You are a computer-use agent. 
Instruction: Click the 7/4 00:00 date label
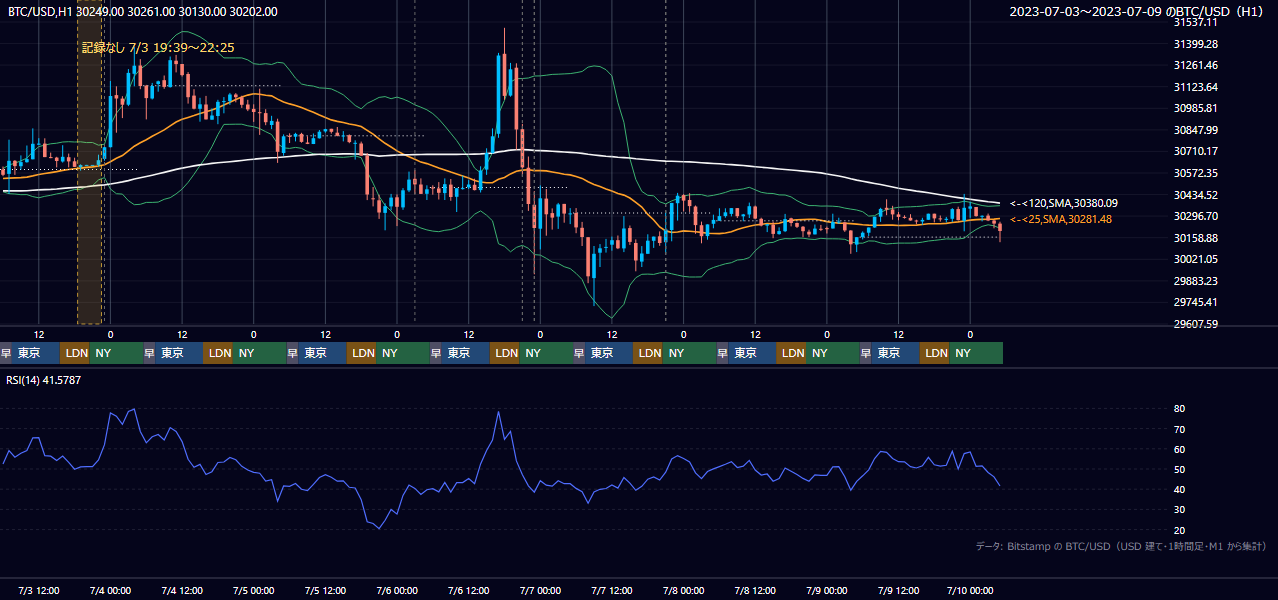[110, 590]
